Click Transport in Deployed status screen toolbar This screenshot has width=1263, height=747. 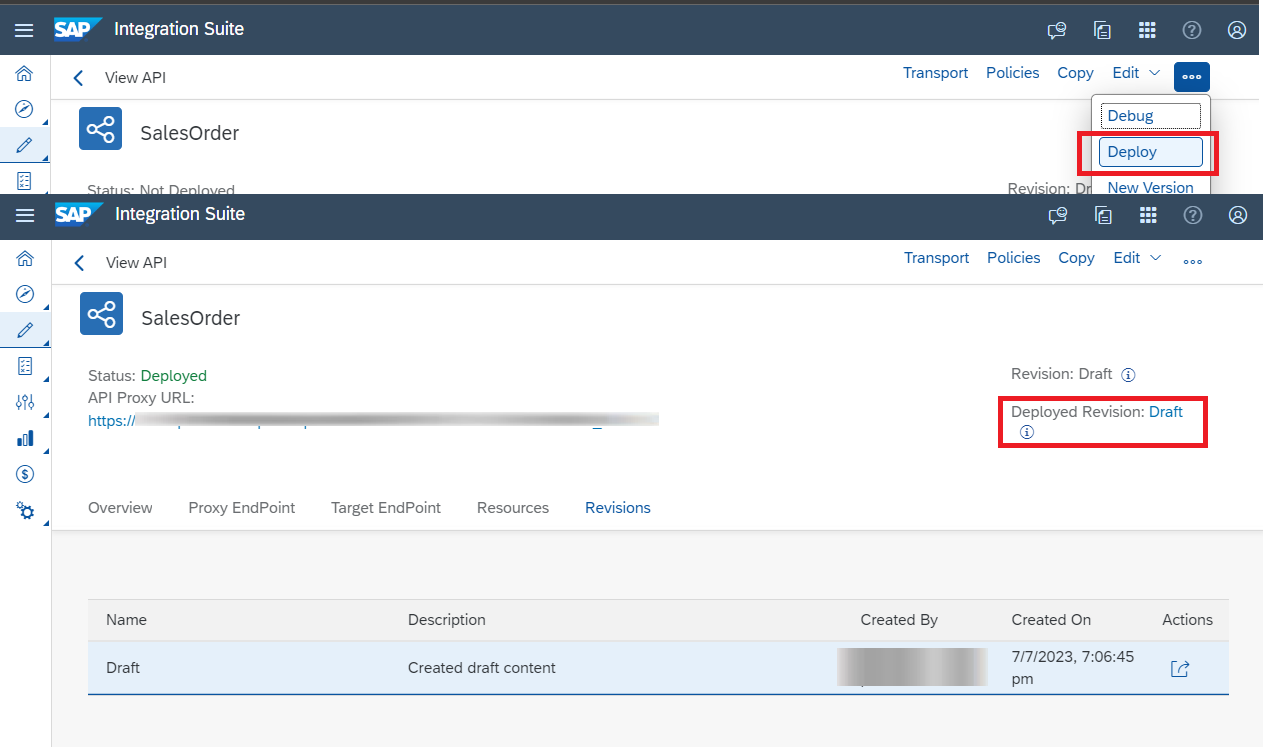click(937, 258)
